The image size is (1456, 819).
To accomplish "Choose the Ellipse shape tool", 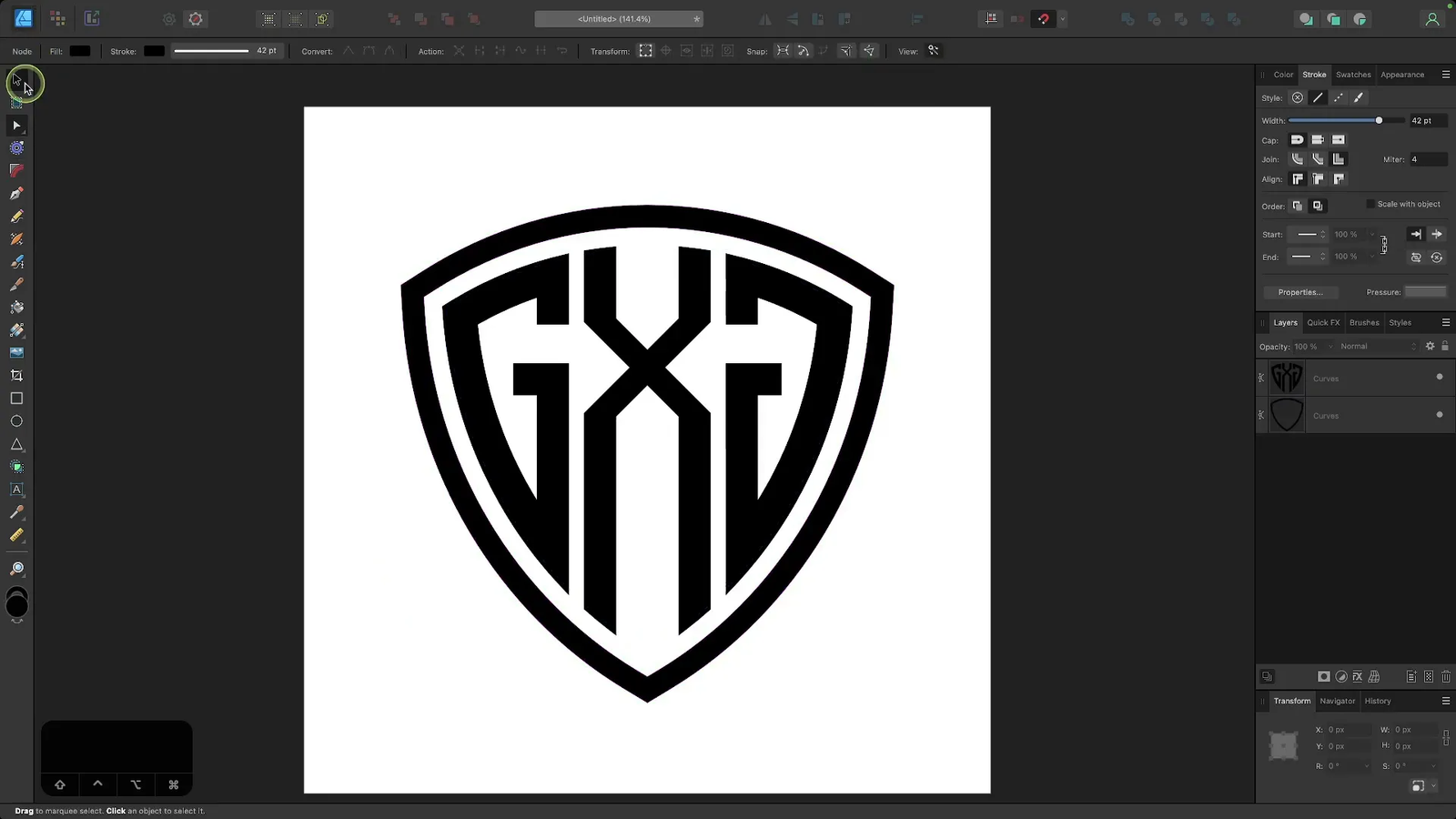I will [16, 421].
